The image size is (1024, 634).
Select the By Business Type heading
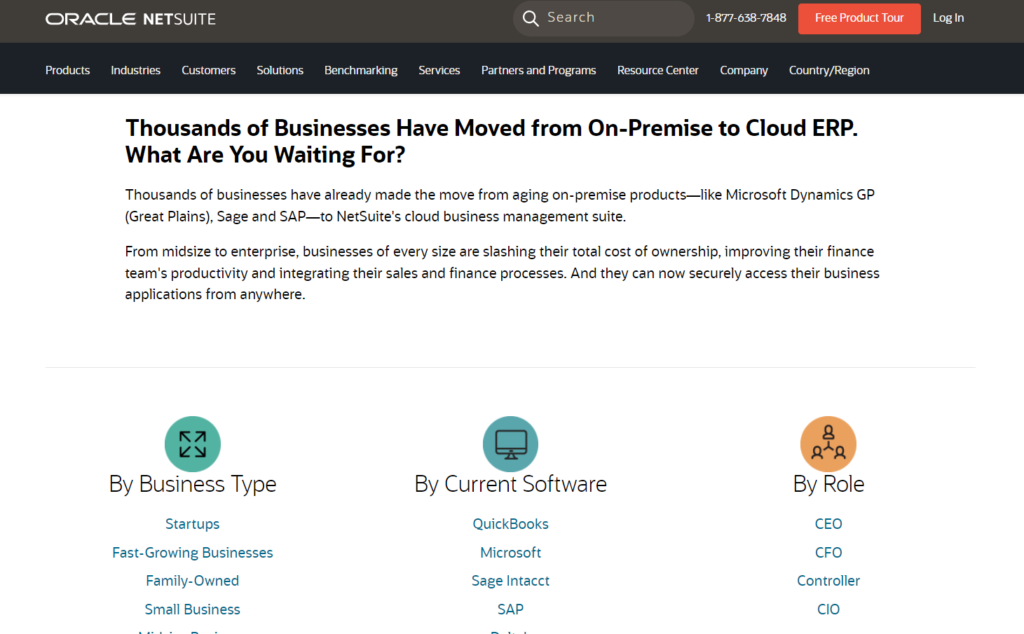[x=193, y=484]
